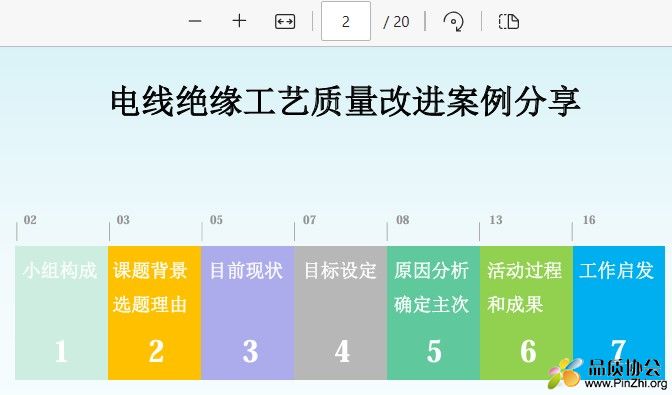This screenshot has width=672, height=395.
Task: Rotate the page with the rotate icon
Action: tap(454, 21)
